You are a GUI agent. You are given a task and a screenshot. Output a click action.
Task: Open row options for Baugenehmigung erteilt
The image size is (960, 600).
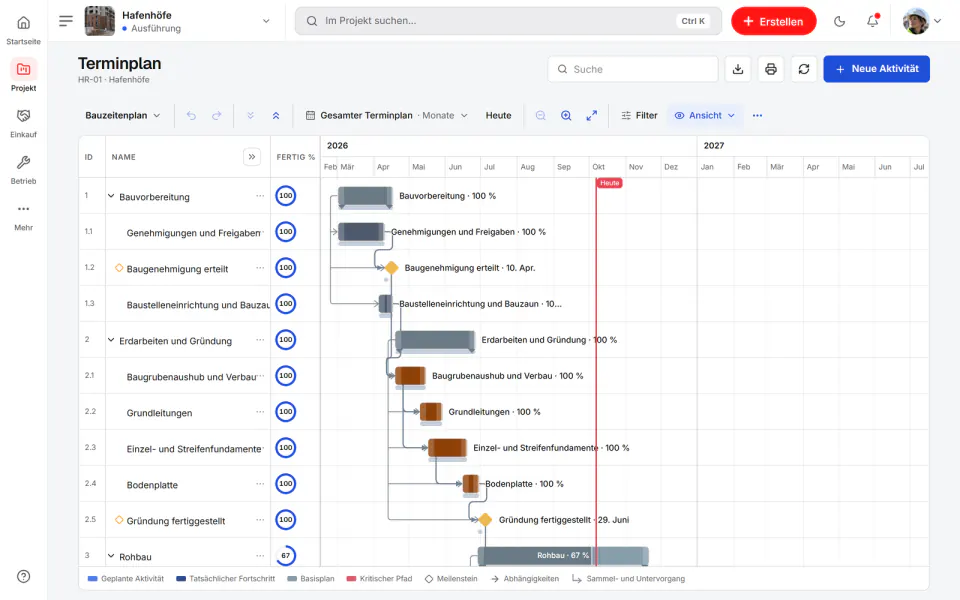point(260,268)
